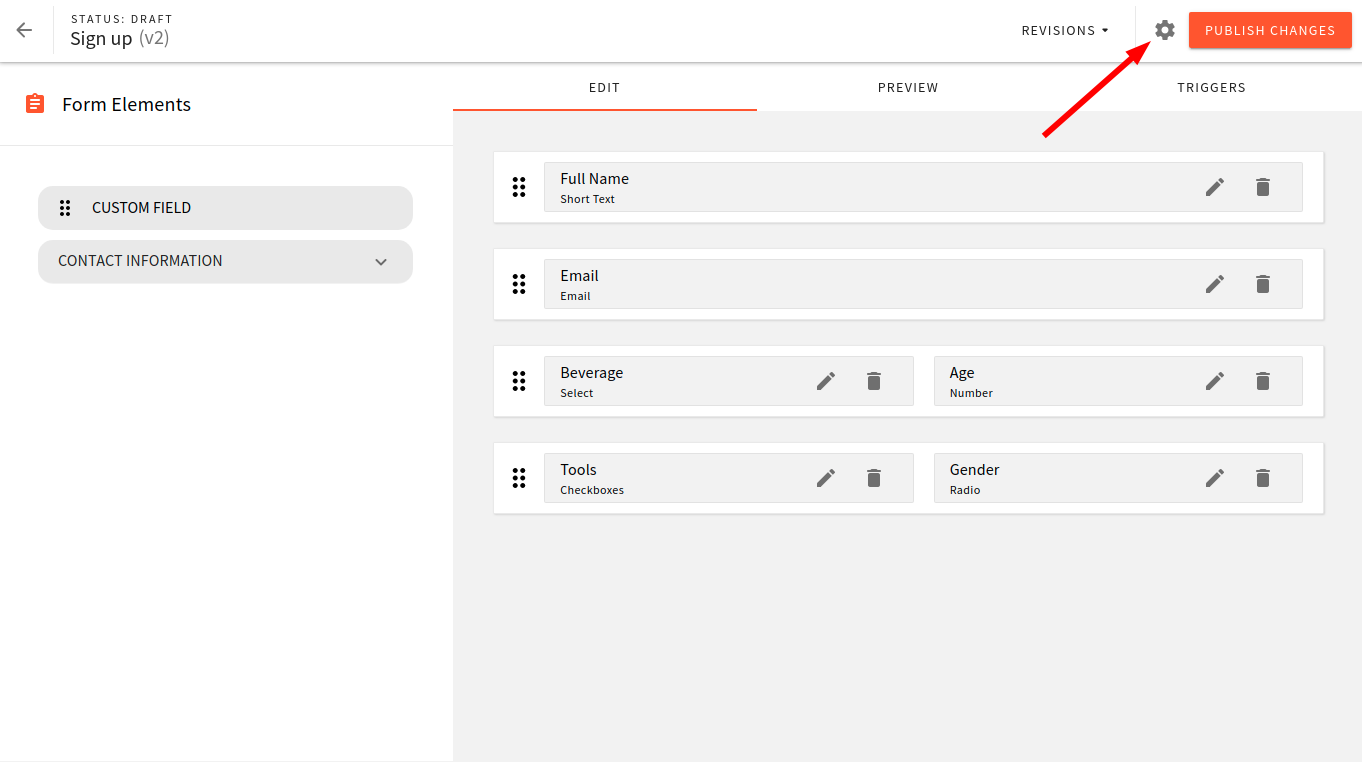The height and width of the screenshot is (762, 1362).
Task: Edit the Tools checkboxes field
Action: [x=826, y=478]
